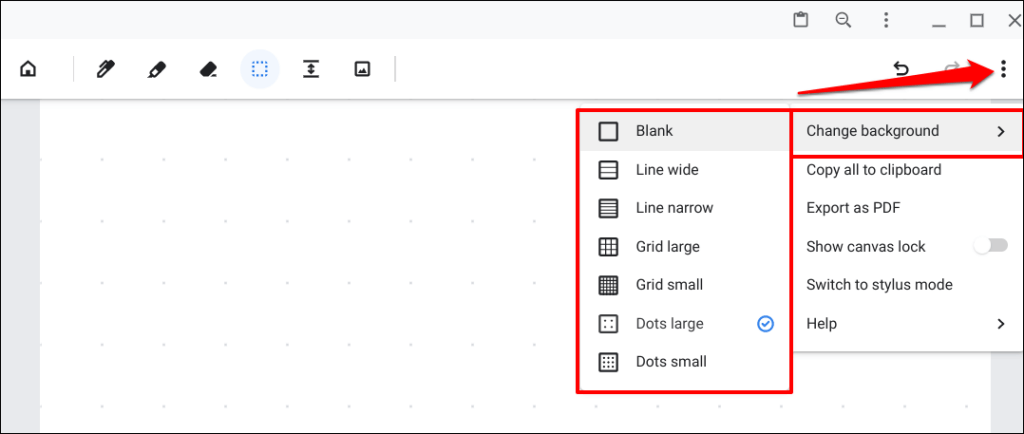The image size is (1024, 434).
Task: Select Dots large background option
Action: click(x=670, y=324)
